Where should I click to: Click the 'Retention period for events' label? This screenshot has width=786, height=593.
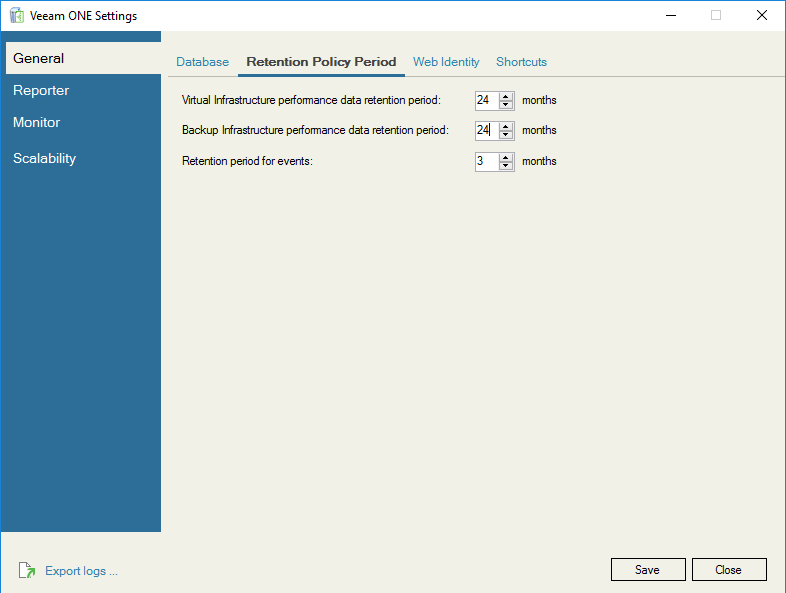(x=247, y=161)
